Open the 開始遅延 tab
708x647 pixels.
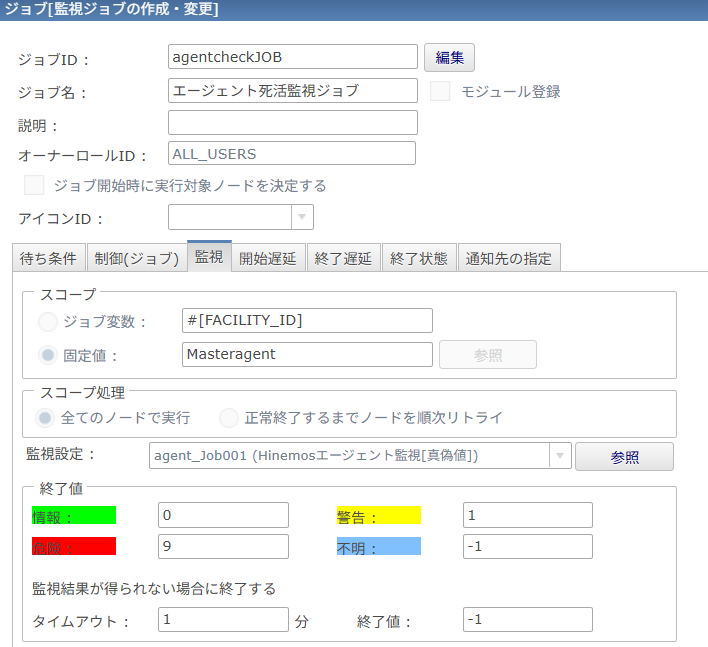click(268, 258)
